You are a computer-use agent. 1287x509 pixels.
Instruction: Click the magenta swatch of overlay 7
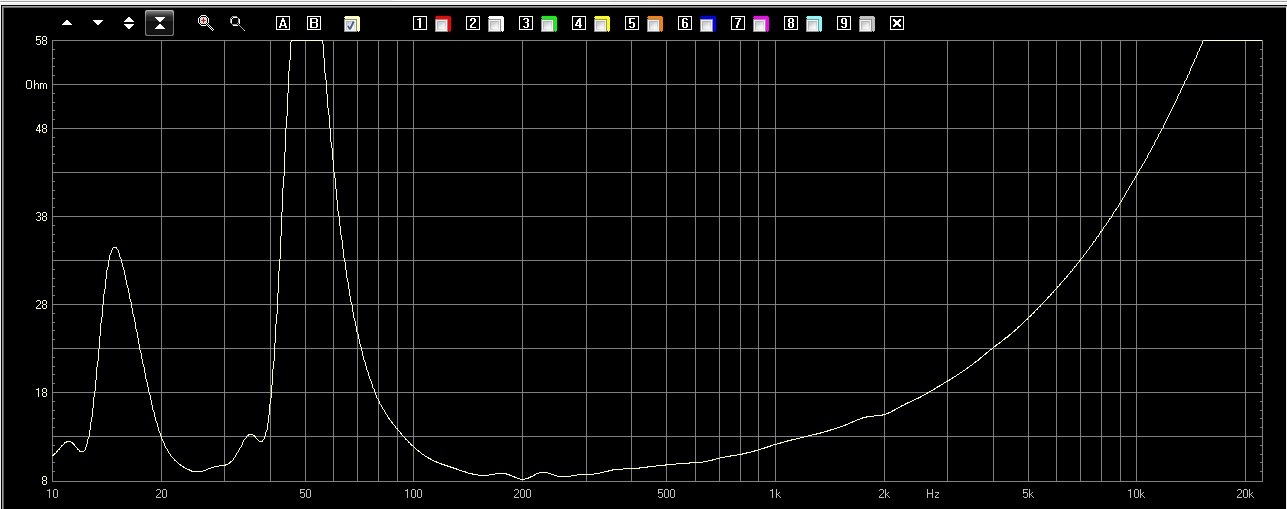pyautogui.click(x=761, y=24)
